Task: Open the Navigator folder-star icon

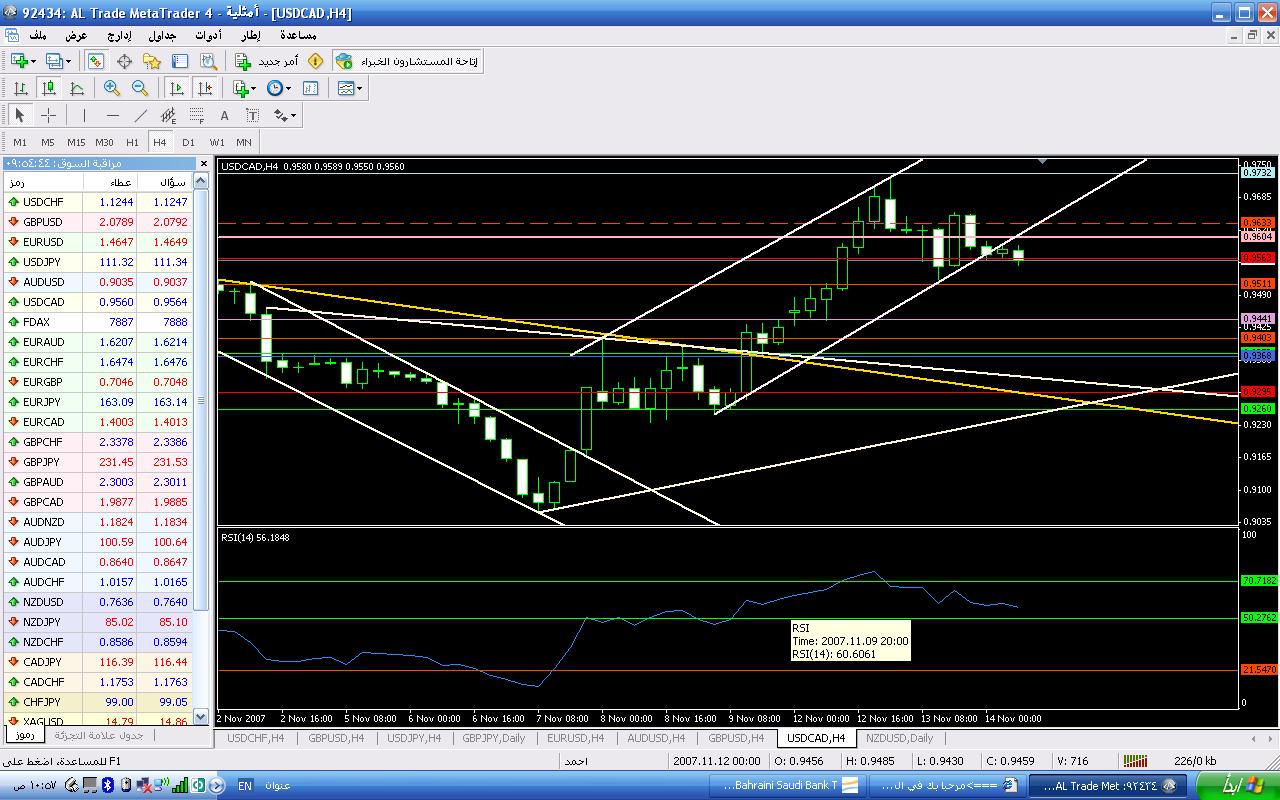Action: (x=152, y=61)
